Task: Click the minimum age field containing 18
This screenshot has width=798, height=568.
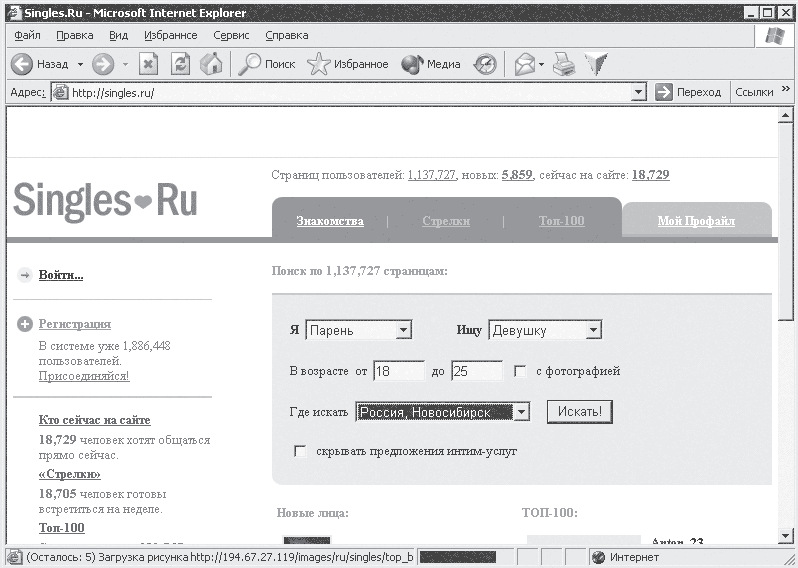Action: coord(399,371)
